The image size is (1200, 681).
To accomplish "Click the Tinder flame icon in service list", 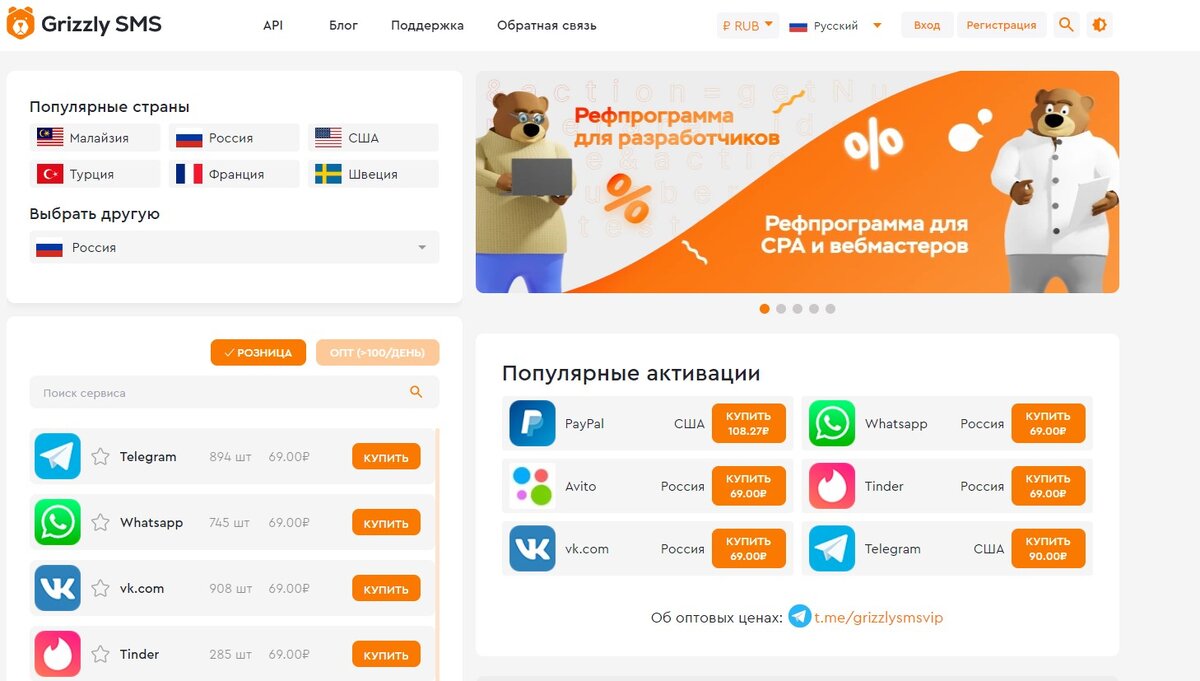I will (x=57, y=654).
